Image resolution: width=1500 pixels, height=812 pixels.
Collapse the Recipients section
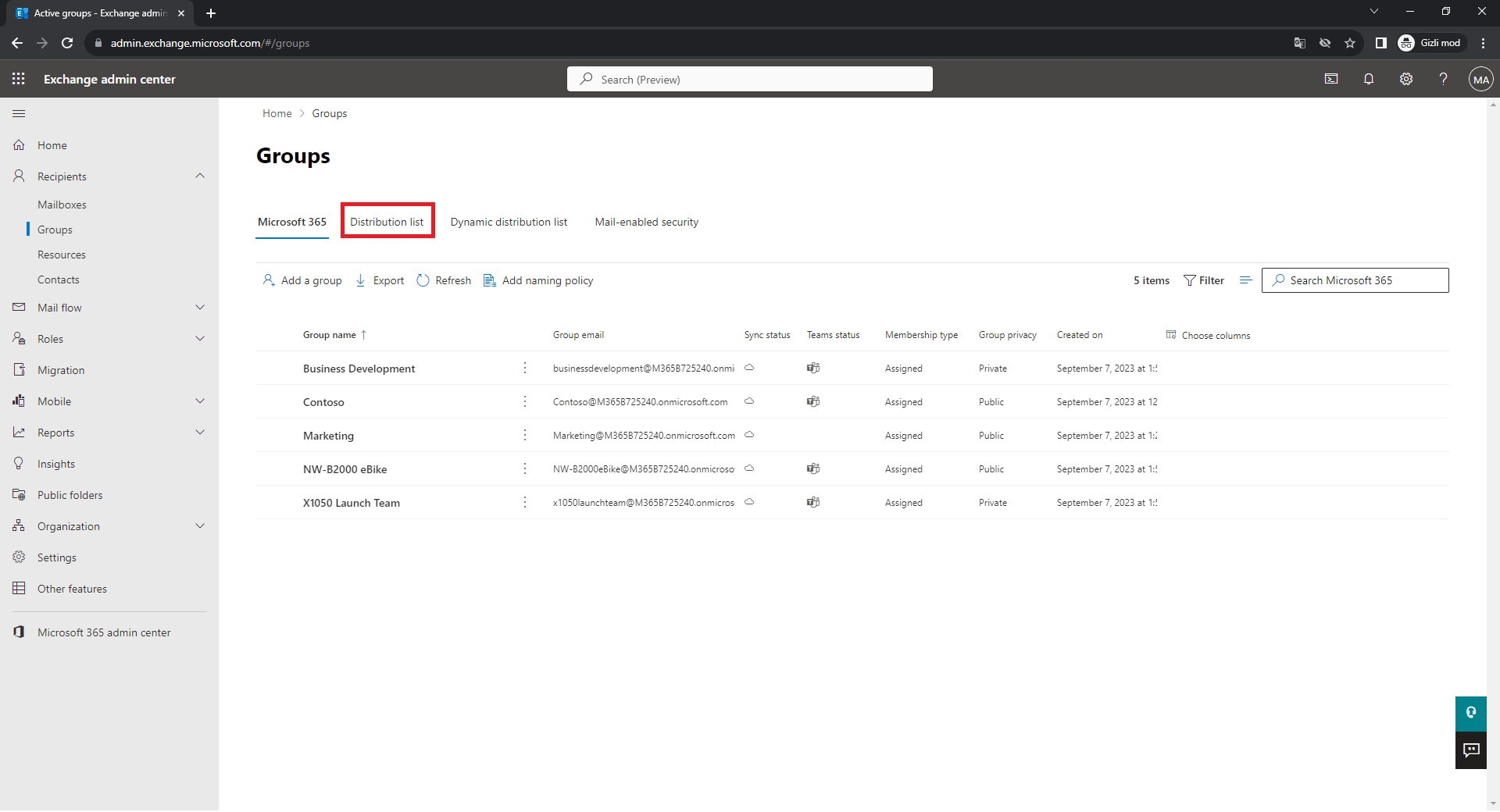click(200, 176)
